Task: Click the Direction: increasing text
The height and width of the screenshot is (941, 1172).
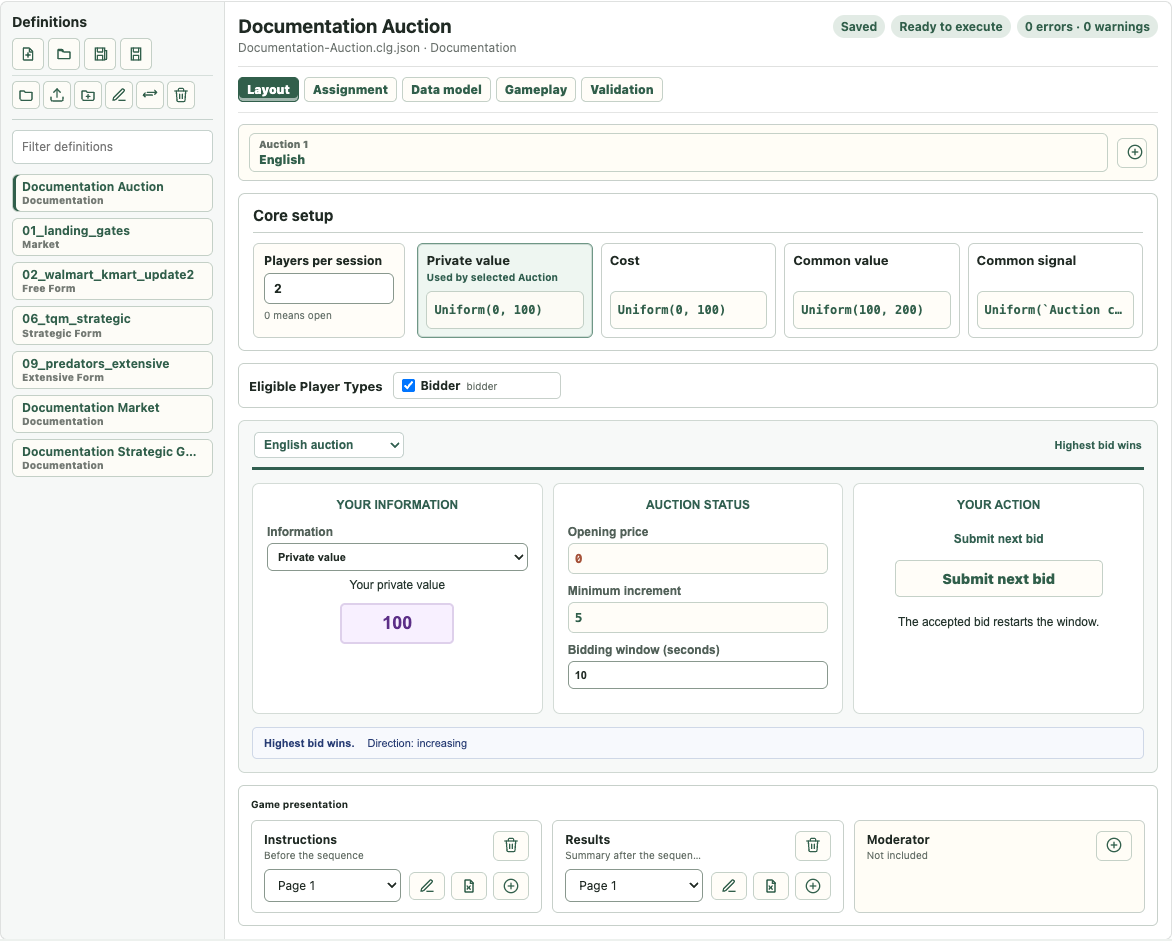Action: point(417,744)
